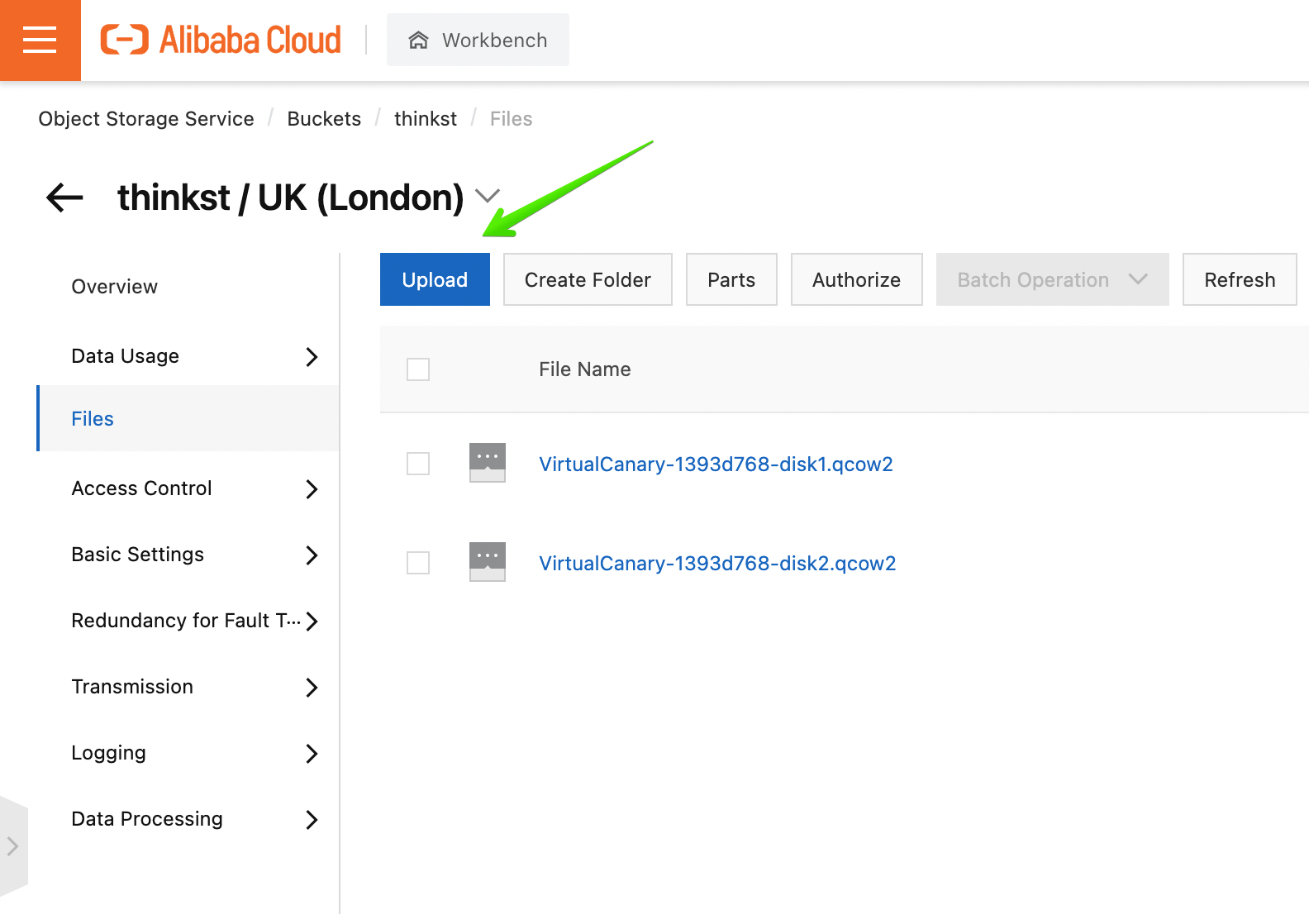Select Files in the sidebar
1309x924 pixels.
188,418
